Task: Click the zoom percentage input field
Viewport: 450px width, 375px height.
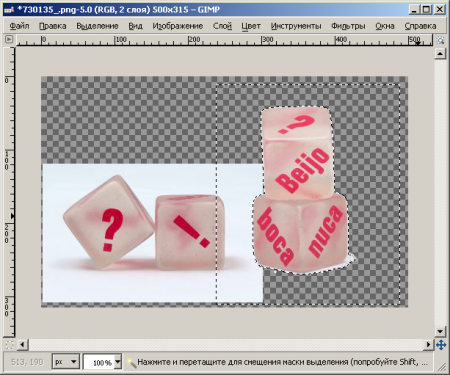Action: (x=99, y=362)
